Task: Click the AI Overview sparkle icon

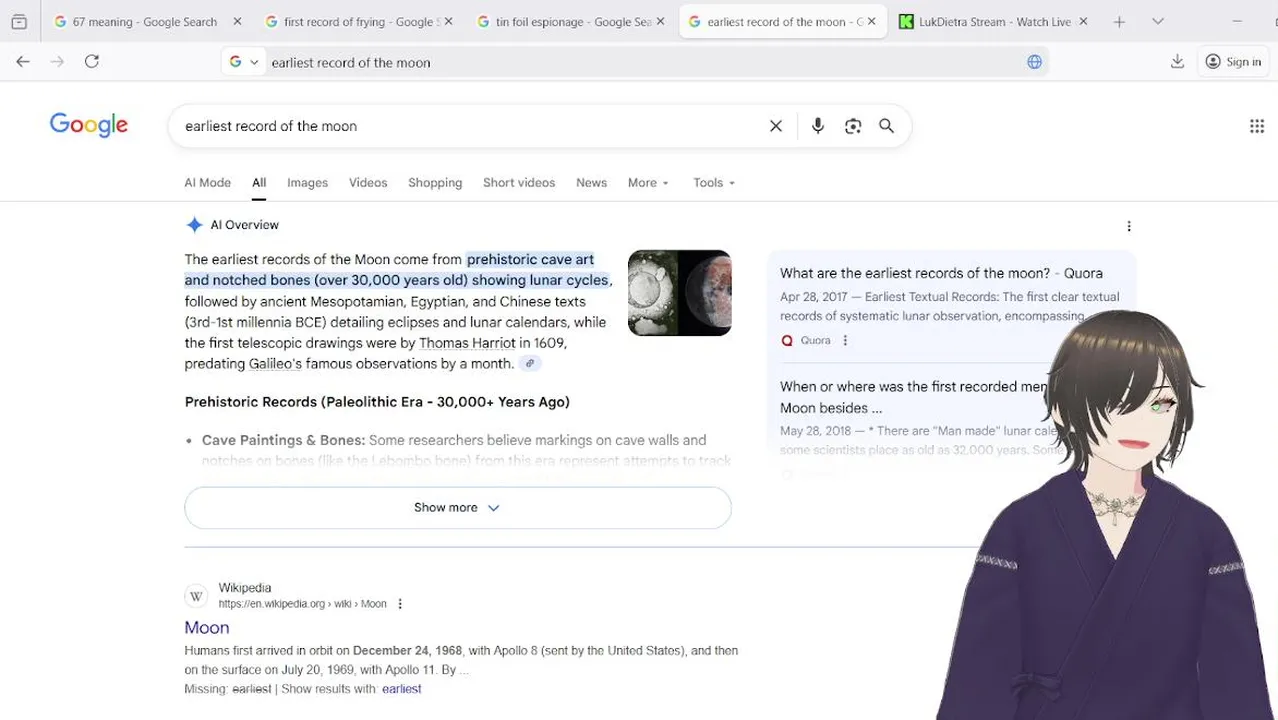Action: (194, 225)
